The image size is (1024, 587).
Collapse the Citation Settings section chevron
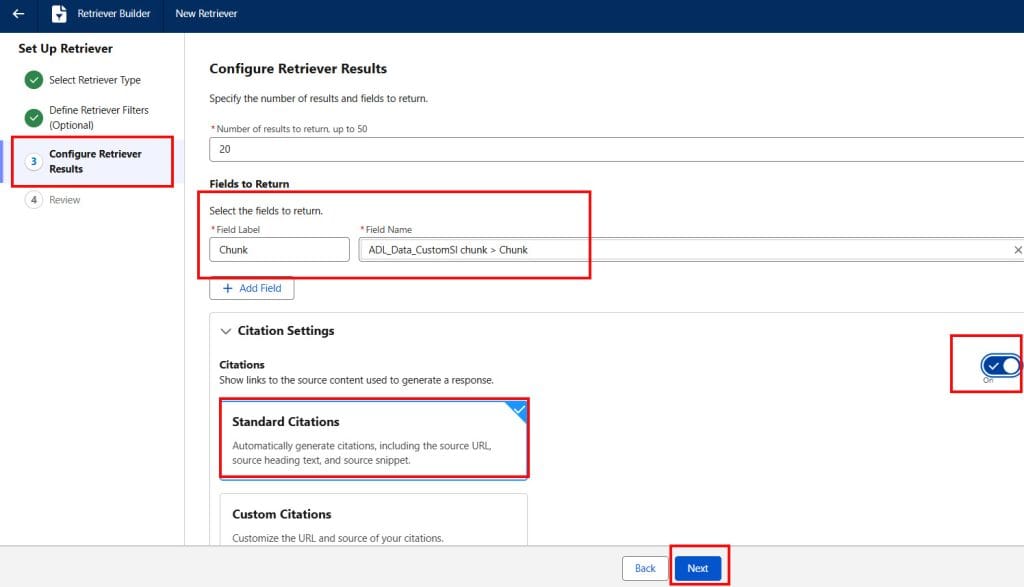coord(226,331)
